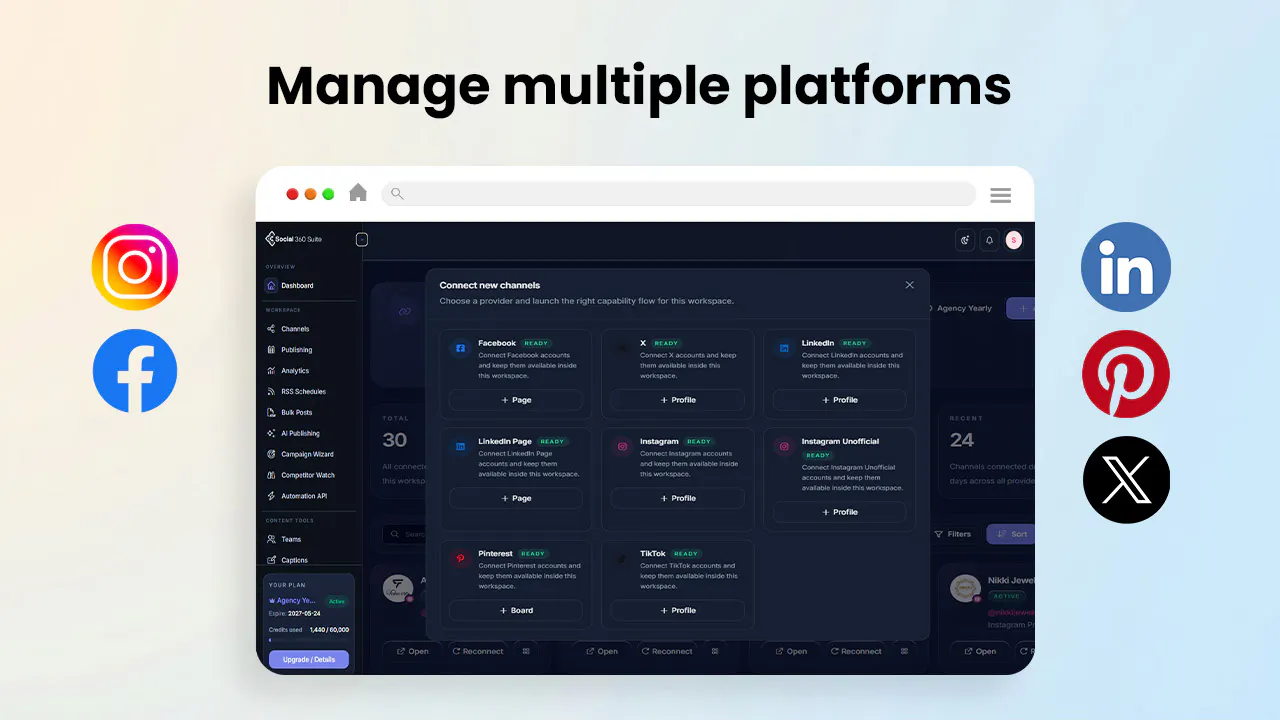Image resolution: width=1280 pixels, height=720 pixels.
Task: Add a Facebook Page
Action: pos(516,400)
